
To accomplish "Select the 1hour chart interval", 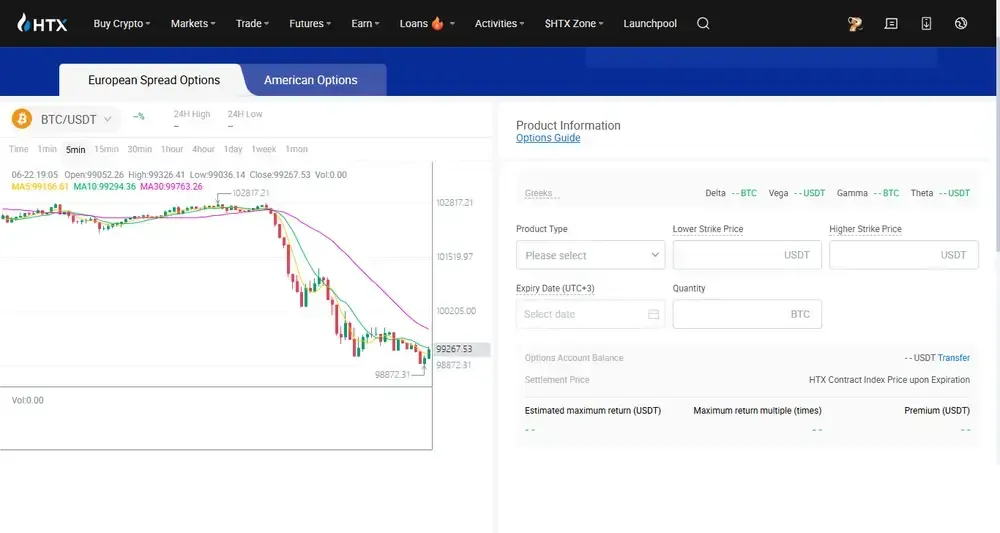I will point(172,149).
